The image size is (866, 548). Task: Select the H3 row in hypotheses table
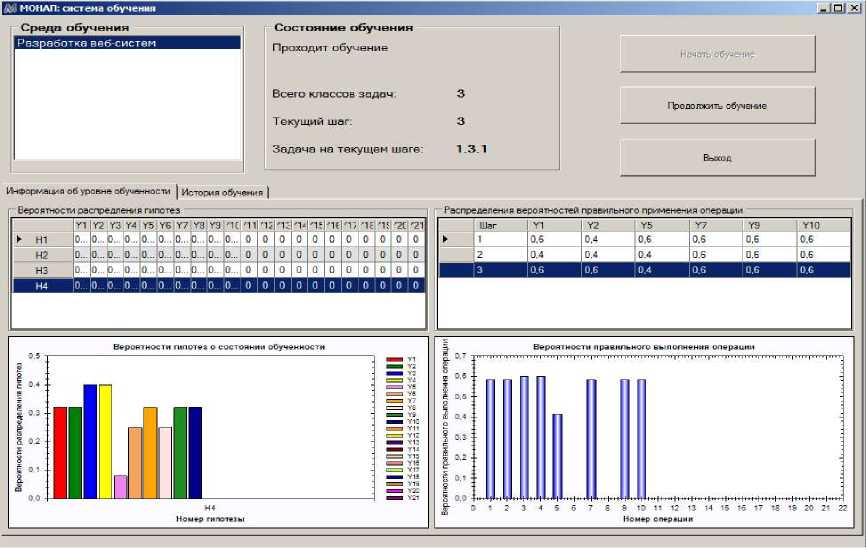pos(42,270)
